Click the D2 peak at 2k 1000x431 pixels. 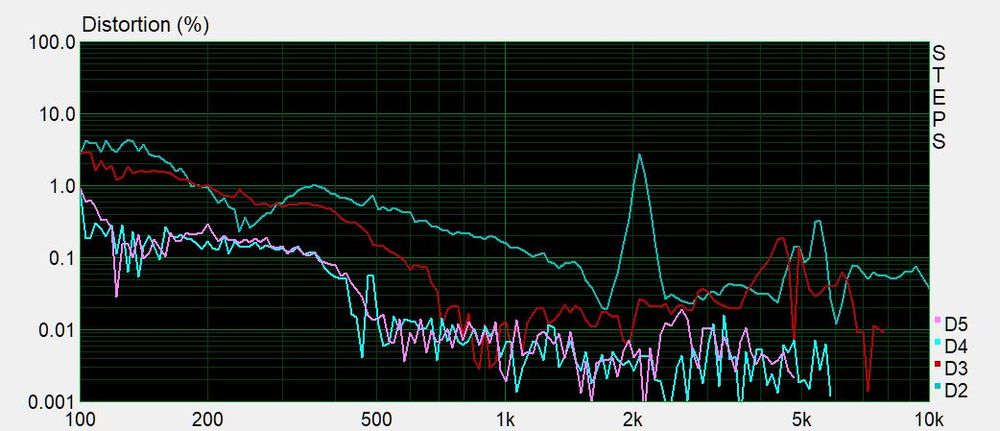click(639, 155)
